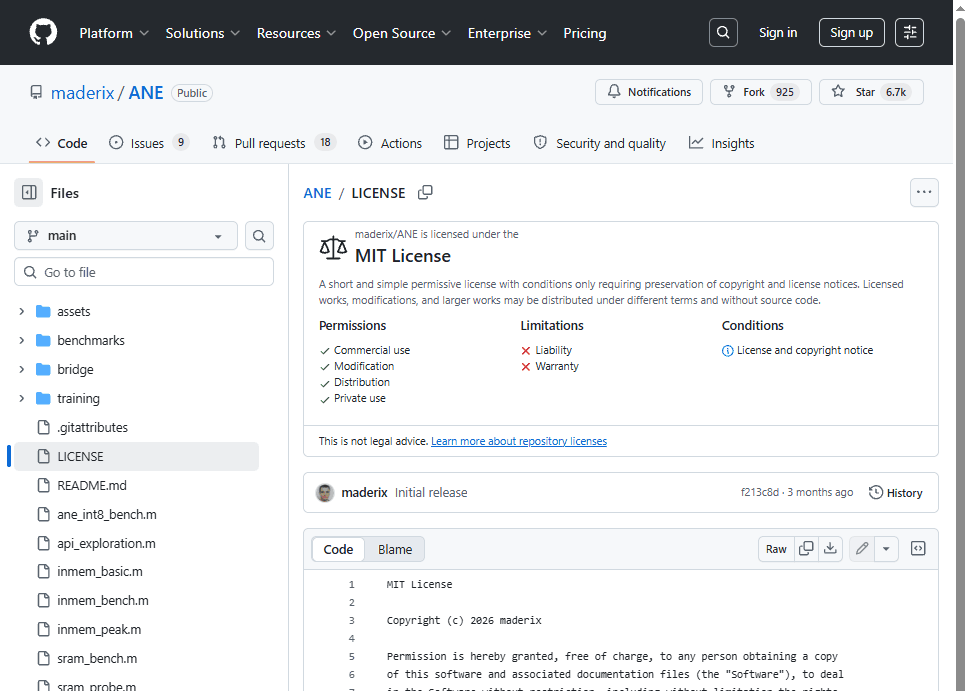Click the Notifications button
Viewport: 968px width, 691px height.
(x=649, y=92)
